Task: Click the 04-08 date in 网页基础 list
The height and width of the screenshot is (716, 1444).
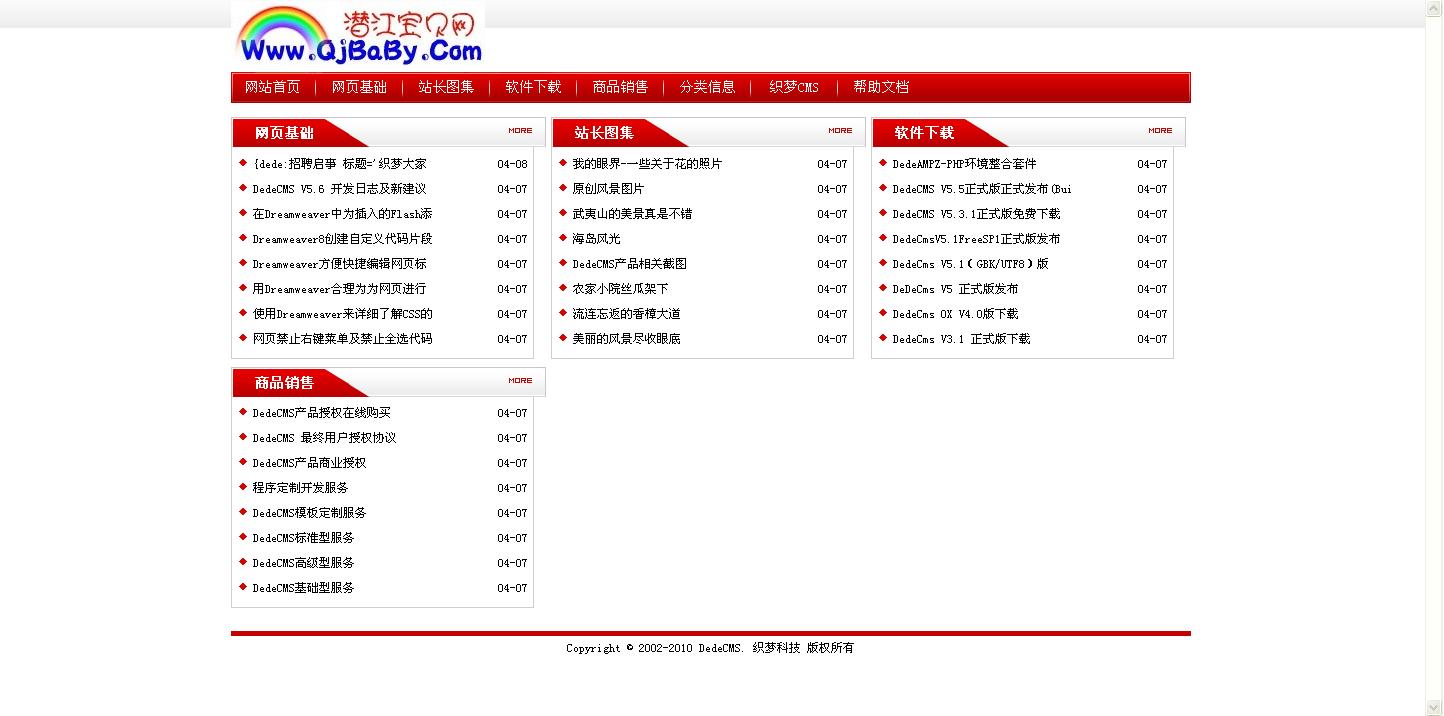Action: click(x=512, y=164)
